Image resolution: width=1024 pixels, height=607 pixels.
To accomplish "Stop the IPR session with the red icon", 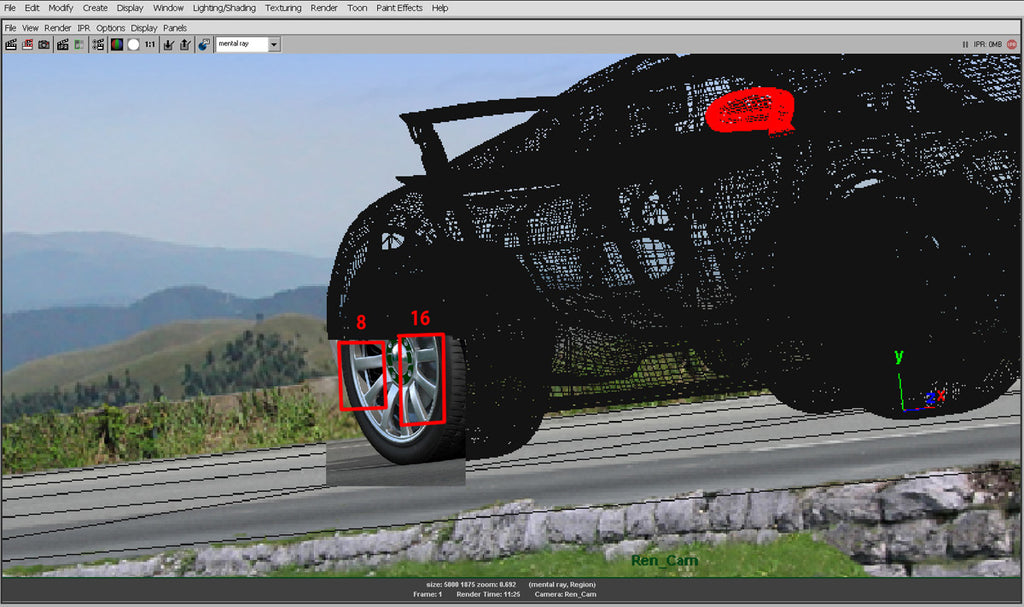I will click(1010, 44).
